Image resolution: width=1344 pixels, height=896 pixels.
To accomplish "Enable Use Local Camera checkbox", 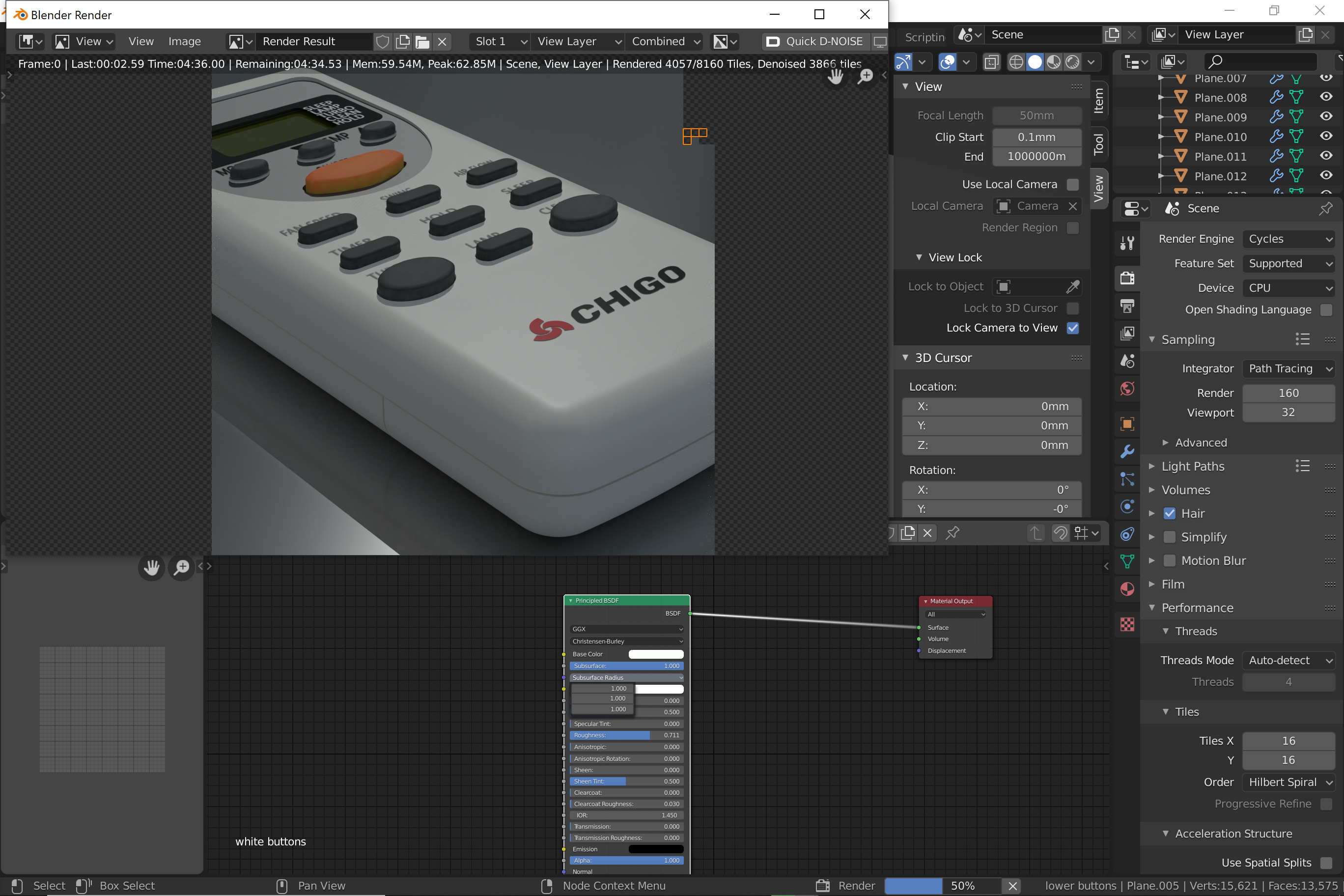I will pyautogui.click(x=1072, y=185).
